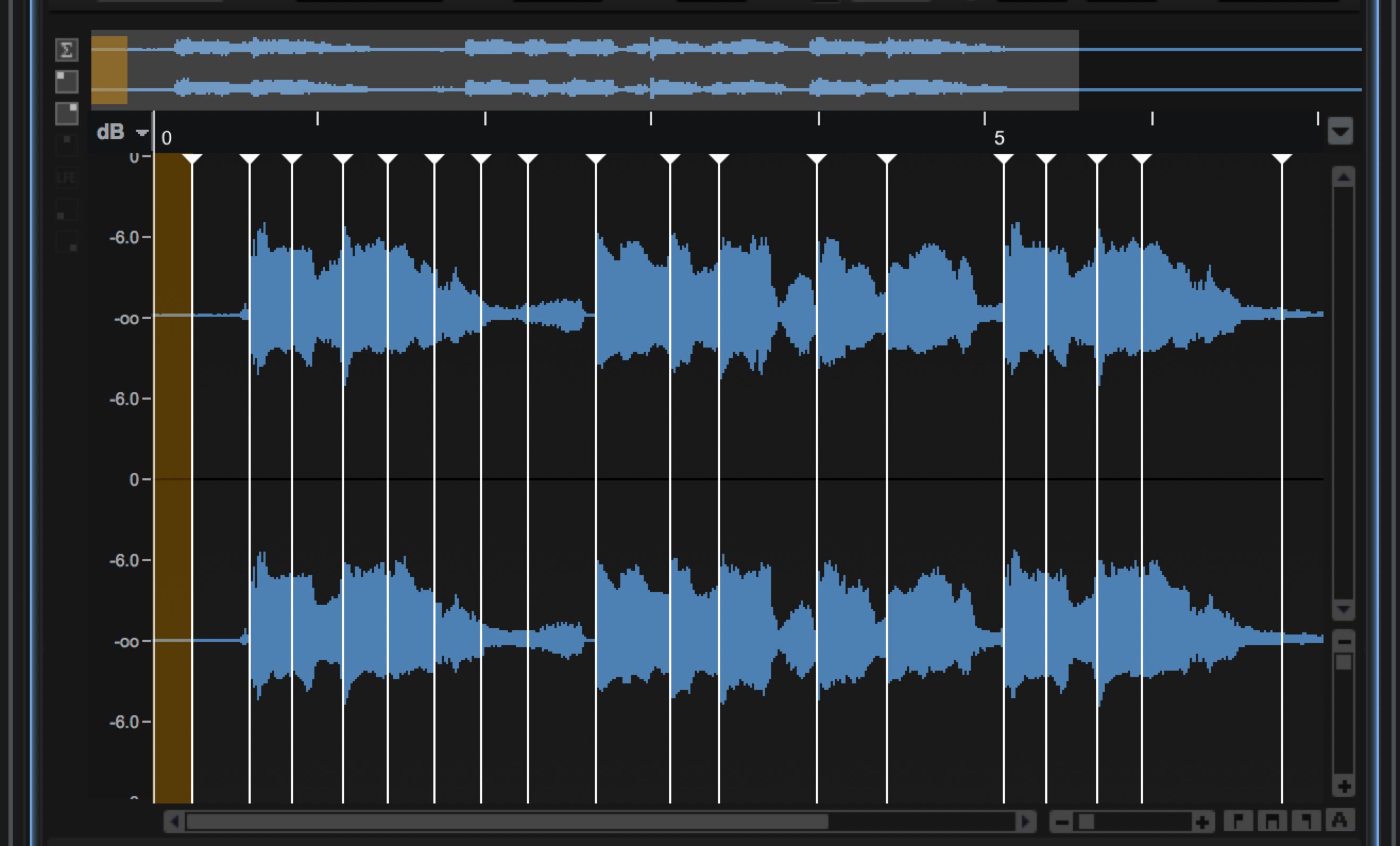The image size is (1400, 846).
Task: Increase vertical zoom with the plus icon
Action: coord(1344,787)
